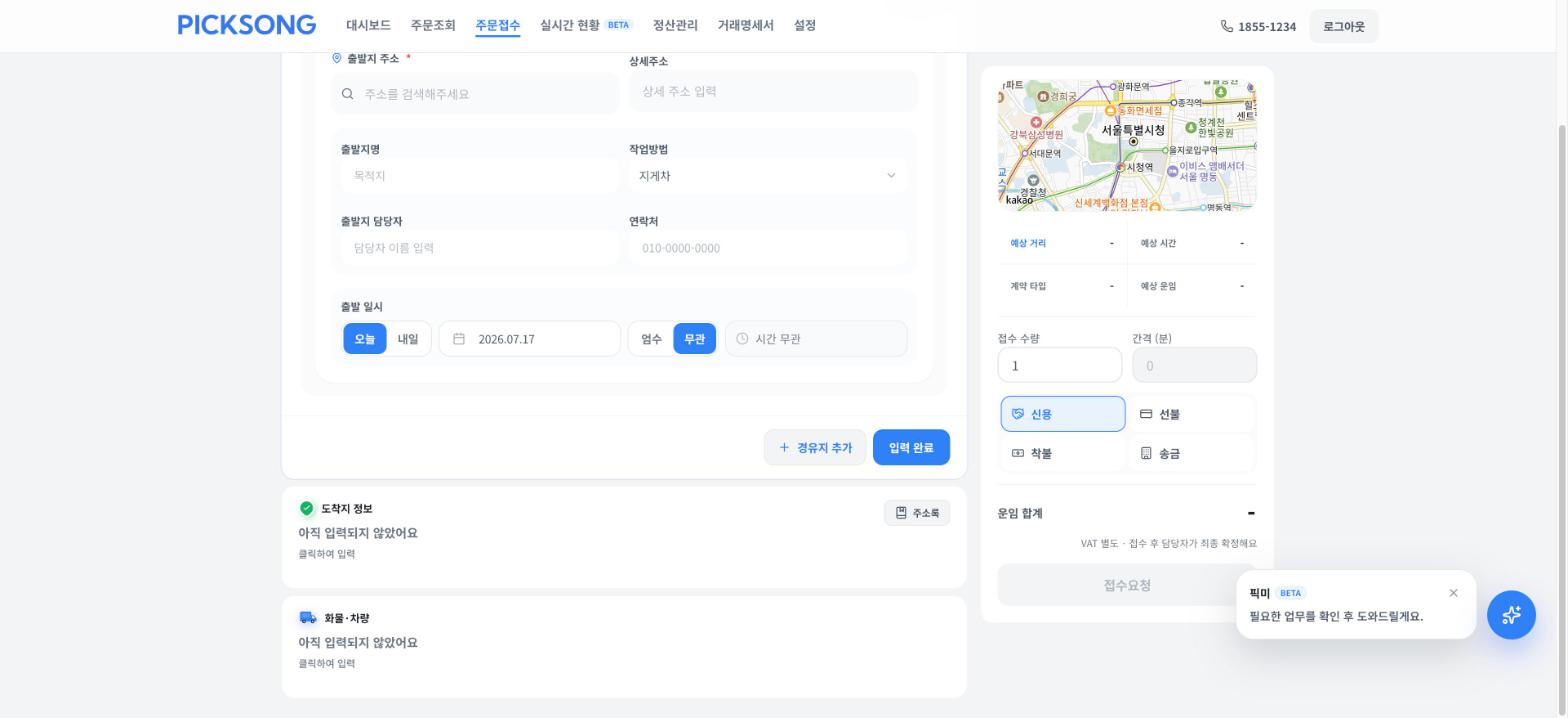Click the 예상 거리 label
The width and height of the screenshot is (1568, 718).
click(x=1028, y=243)
